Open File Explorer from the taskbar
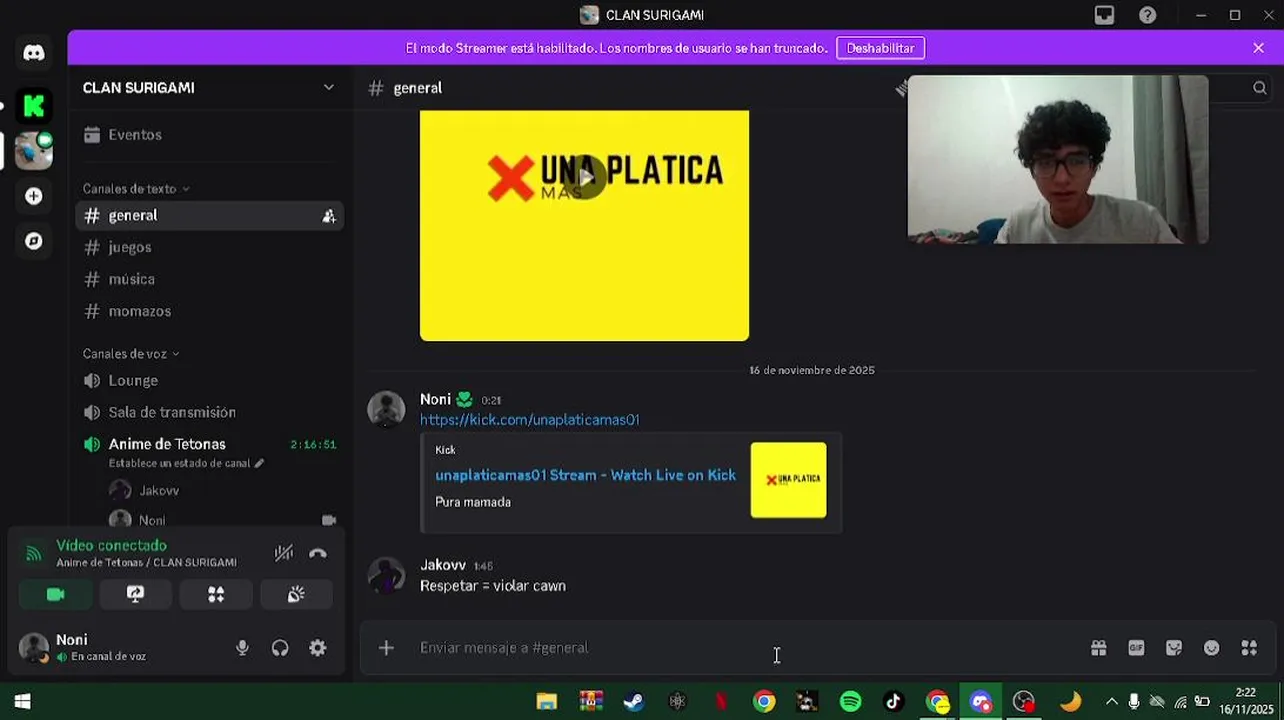 coord(547,702)
